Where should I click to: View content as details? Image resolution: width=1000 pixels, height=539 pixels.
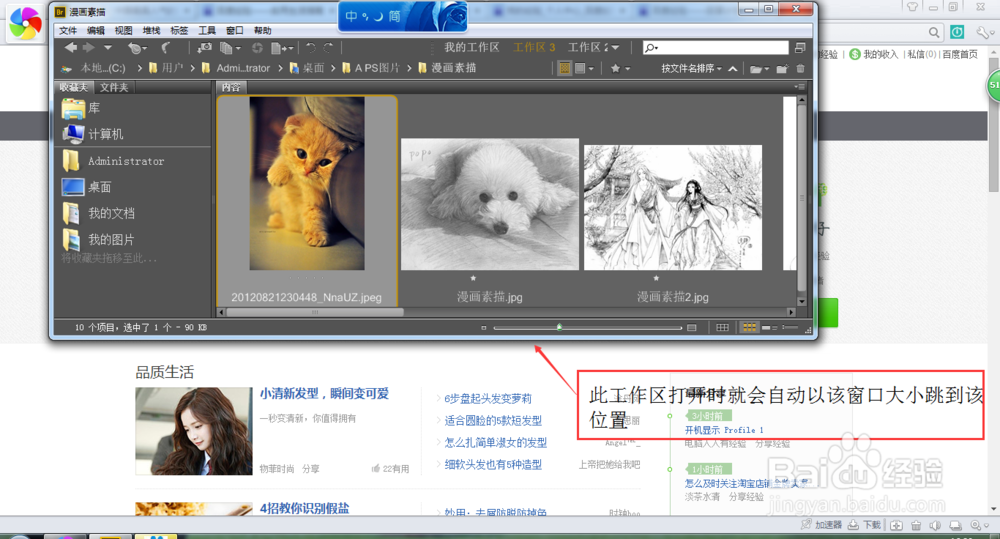[769, 328]
